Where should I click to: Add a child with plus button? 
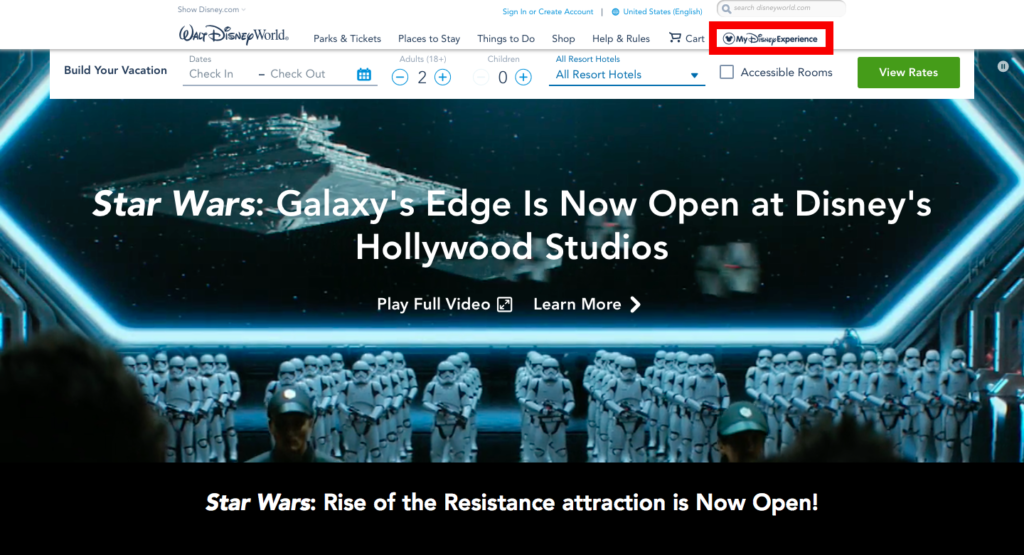(523, 77)
